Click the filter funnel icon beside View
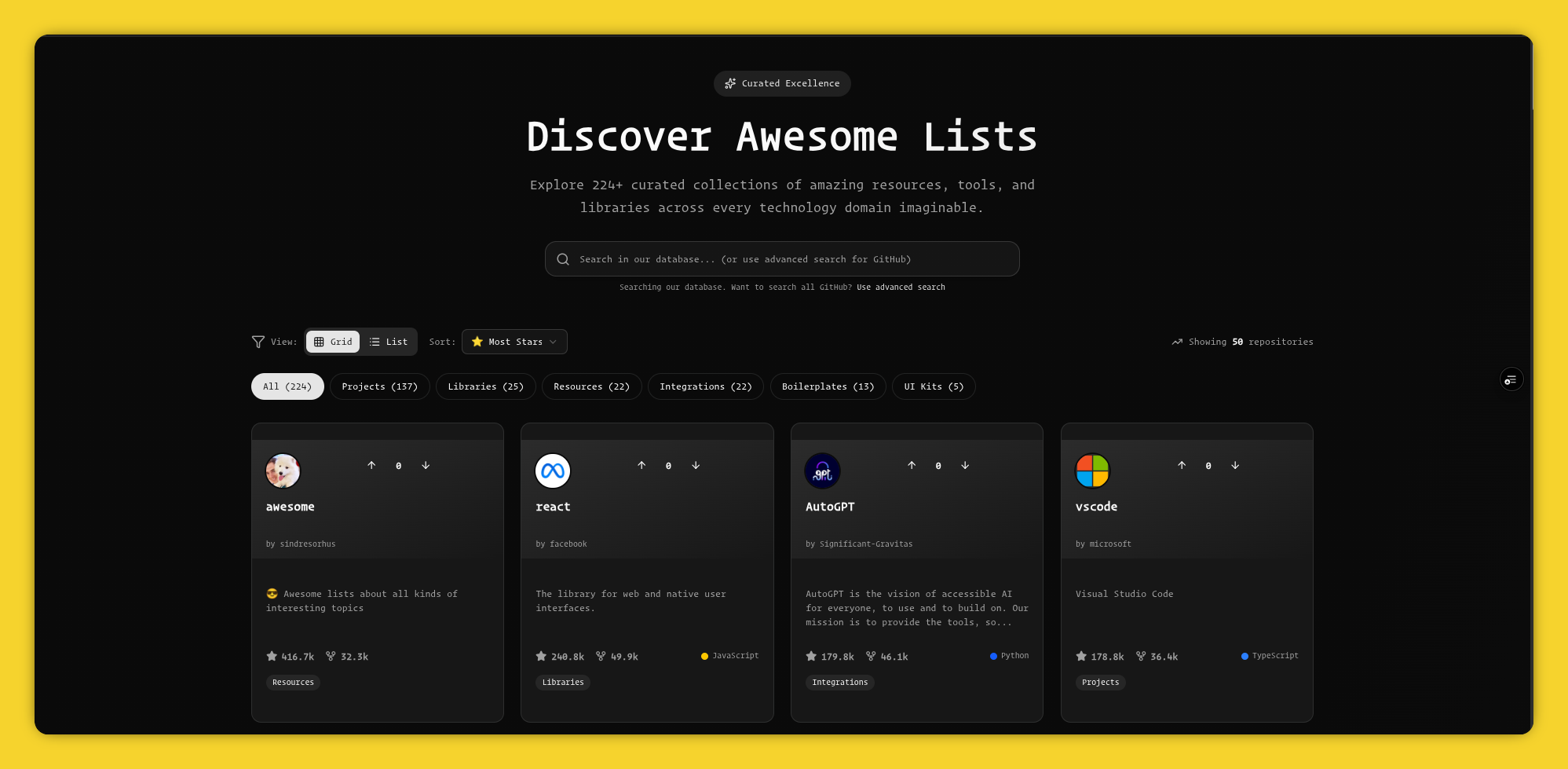The width and height of the screenshot is (1568, 769). (258, 342)
